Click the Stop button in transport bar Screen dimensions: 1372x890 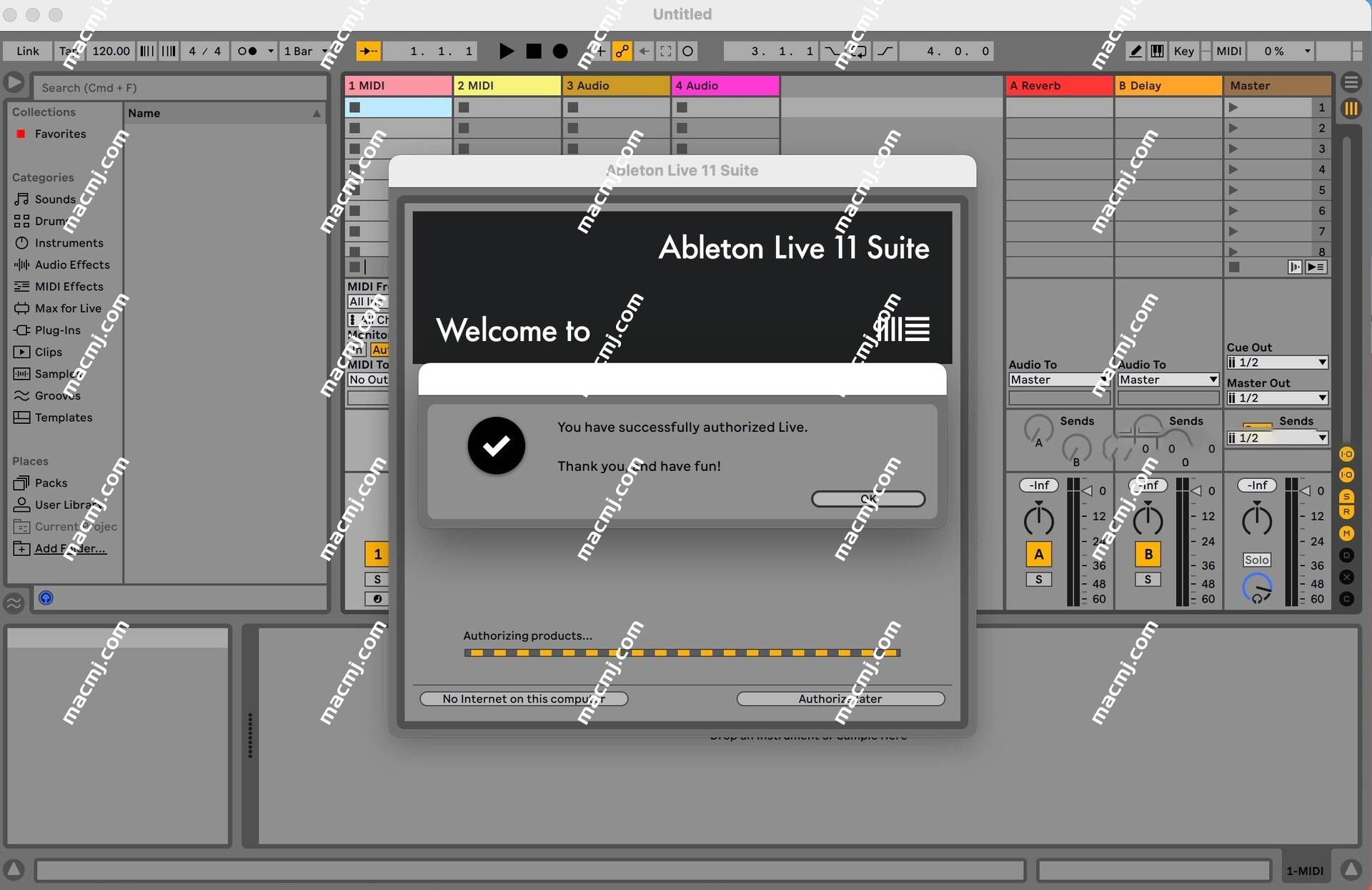click(x=533, y=50)
